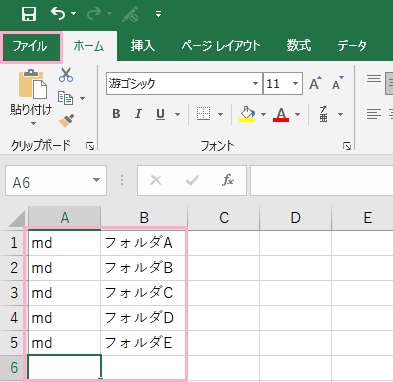Select row 1 header
393x382 pixels.
(x=14, y=243)
